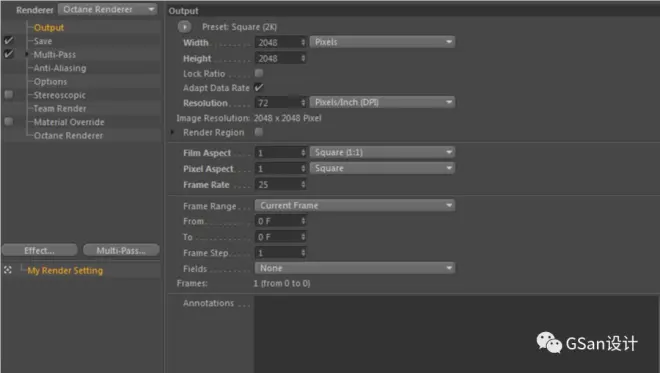Open the Pixel Aspect Square dropdown

382,168
